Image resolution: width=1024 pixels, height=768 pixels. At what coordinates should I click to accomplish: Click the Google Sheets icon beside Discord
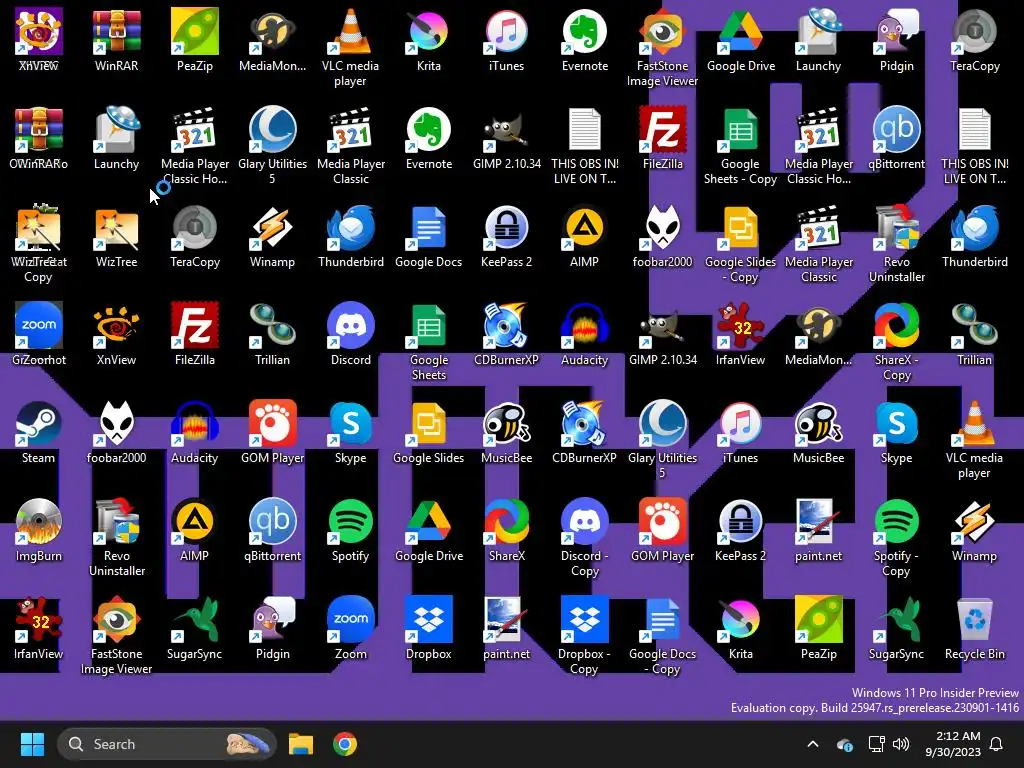point(428,342)
